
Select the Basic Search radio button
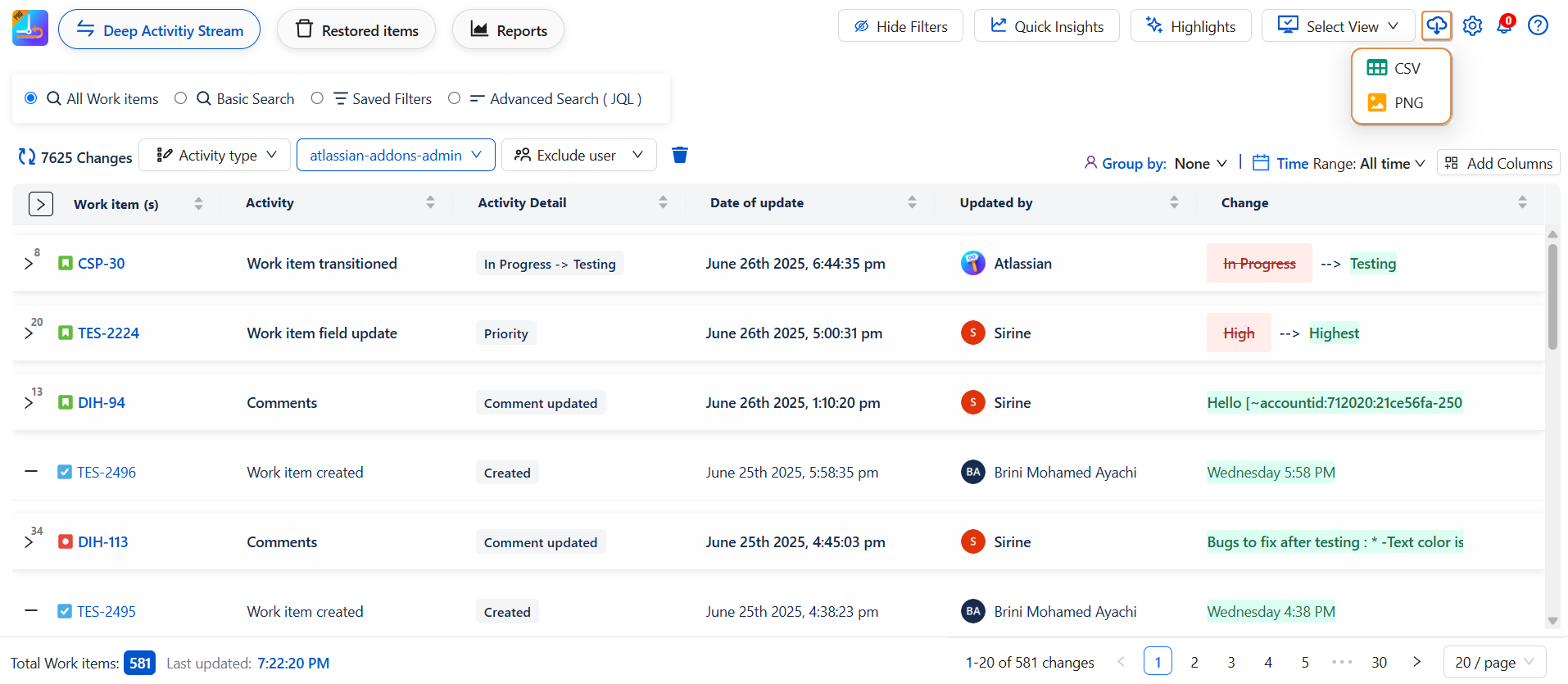point(181,98)
